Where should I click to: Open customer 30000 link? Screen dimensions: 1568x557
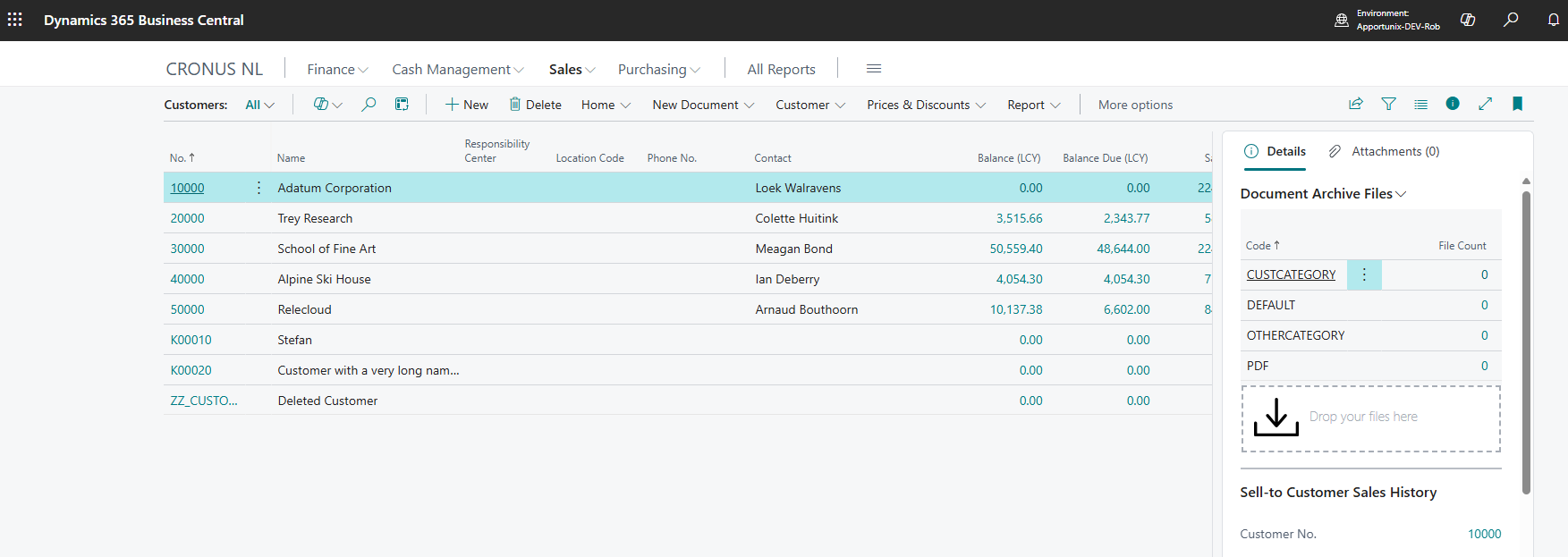[187, 249]
